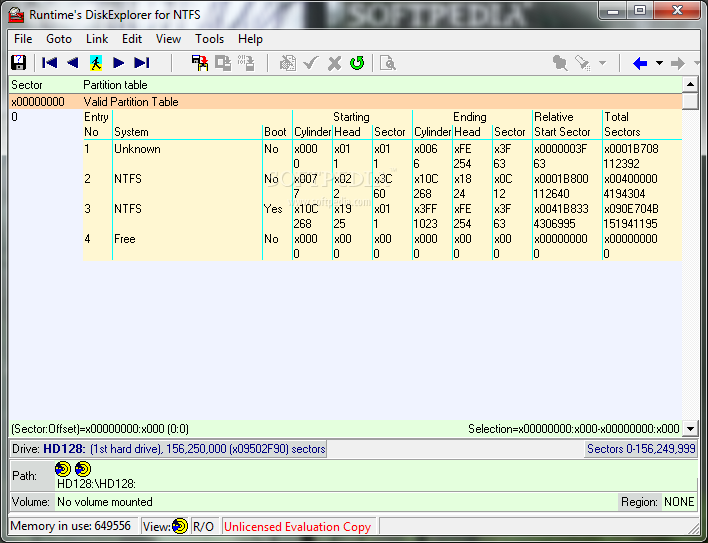Click 'Memory in use: 649556' status
Image resolution: width=708 pixels, height=543 pixels.
pyautogui.click(x=70, y=526)
